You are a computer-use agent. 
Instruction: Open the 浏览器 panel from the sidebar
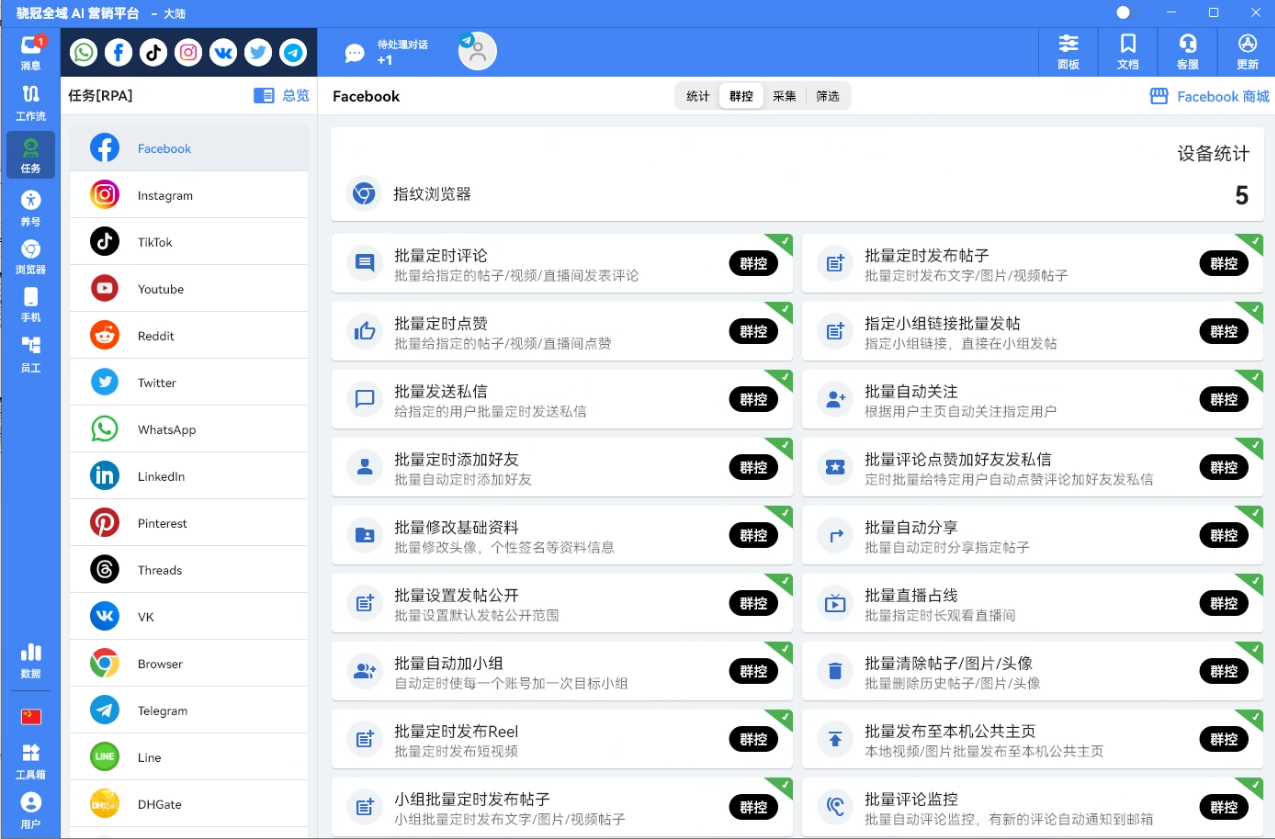pyautogui.click(x=30, y=256)
